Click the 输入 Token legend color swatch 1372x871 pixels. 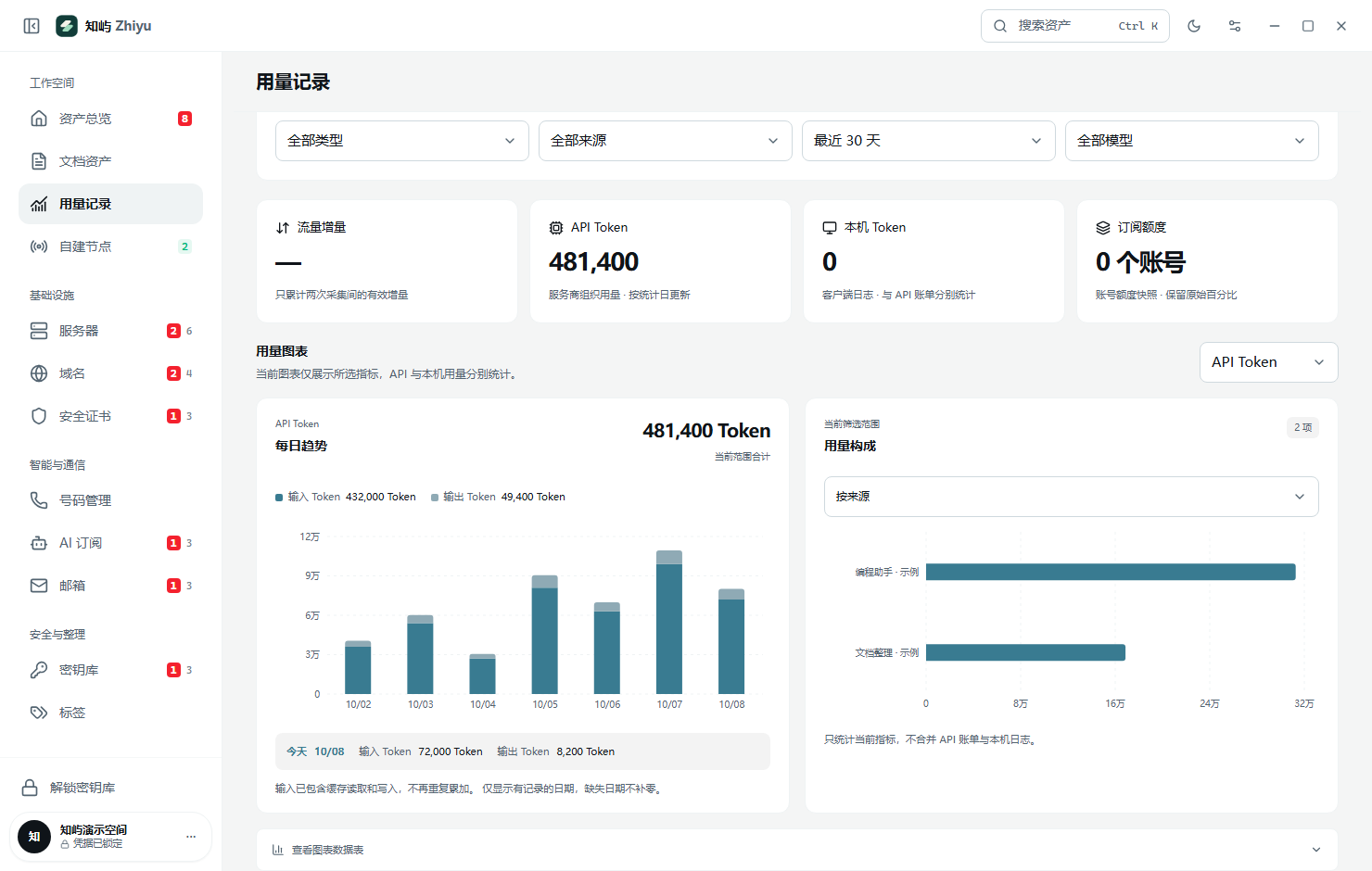(x=279, y=498)
